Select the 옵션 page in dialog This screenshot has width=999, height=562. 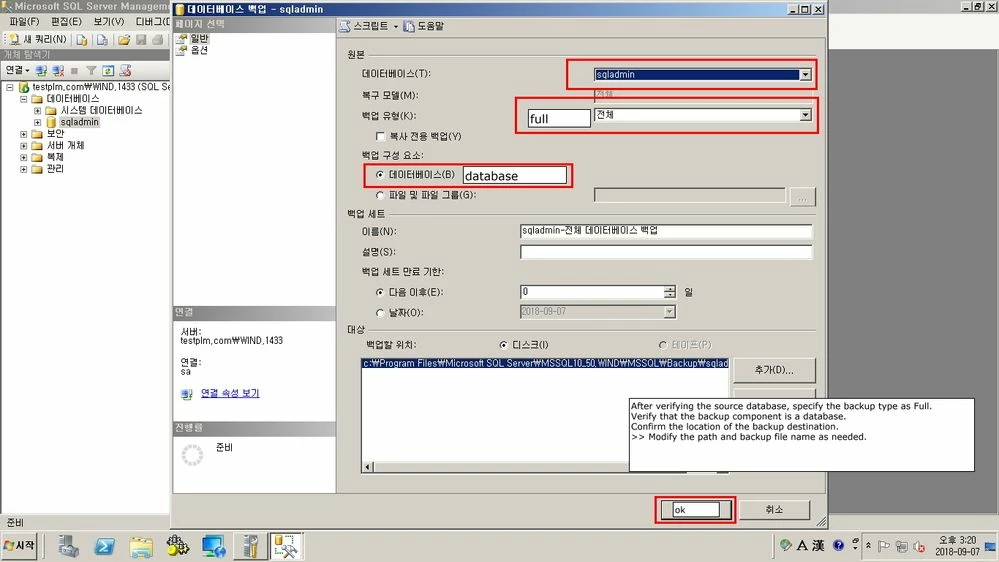point(199,50)
